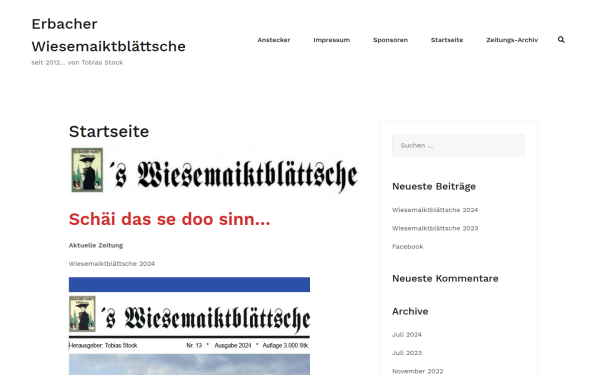This screenshot has width=600, height=375.
Task: Click the red heading Schäi das se doo sinn
Action: 170,220
